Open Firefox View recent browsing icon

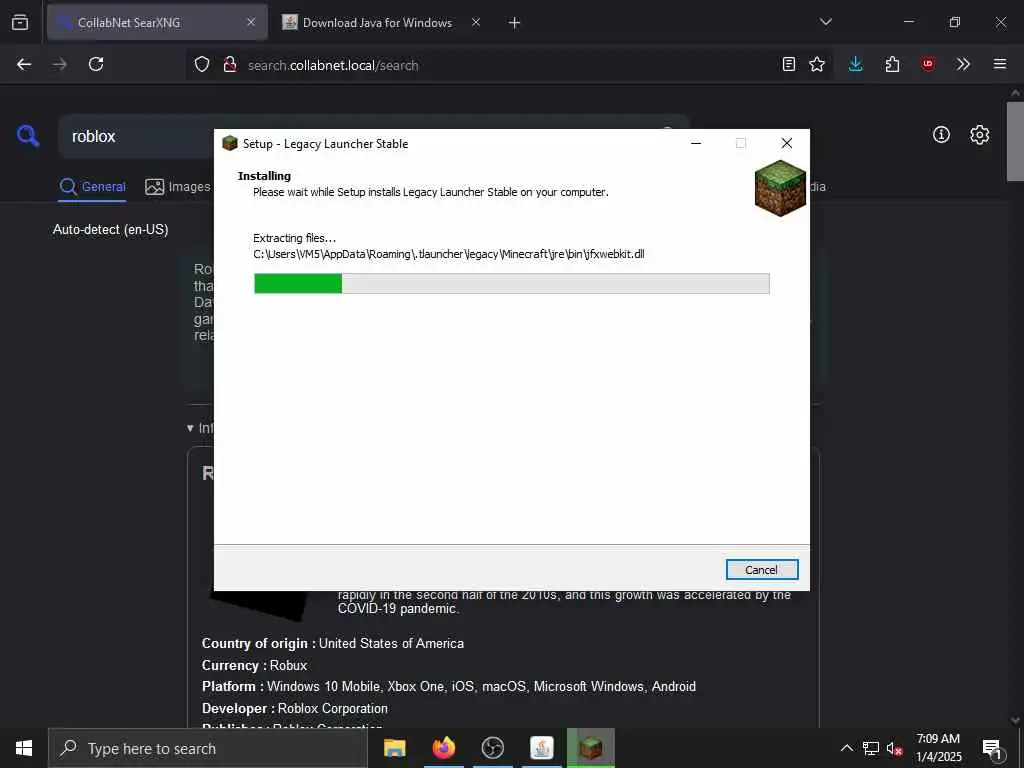[20, 23]
